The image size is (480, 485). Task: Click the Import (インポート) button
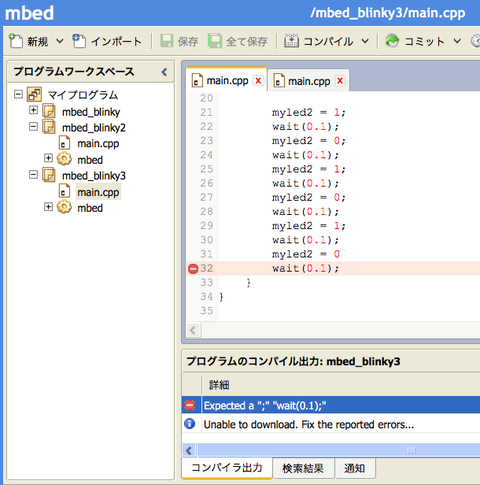(x=107, y=41)
